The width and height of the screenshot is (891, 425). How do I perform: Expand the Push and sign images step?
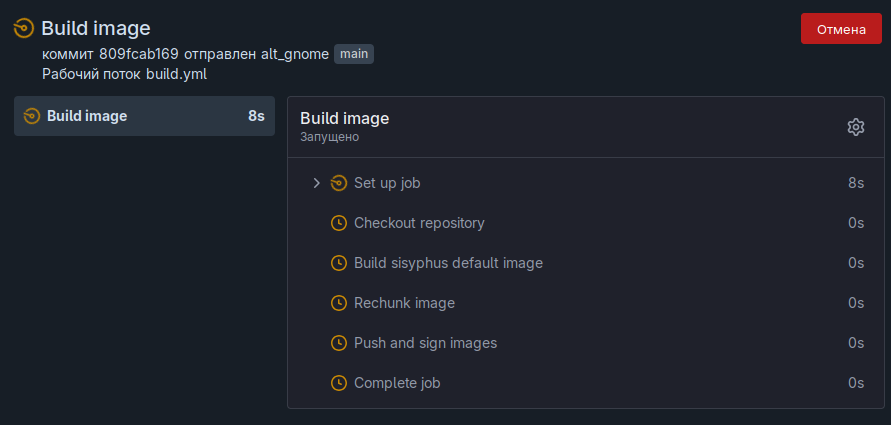[425, 343]
